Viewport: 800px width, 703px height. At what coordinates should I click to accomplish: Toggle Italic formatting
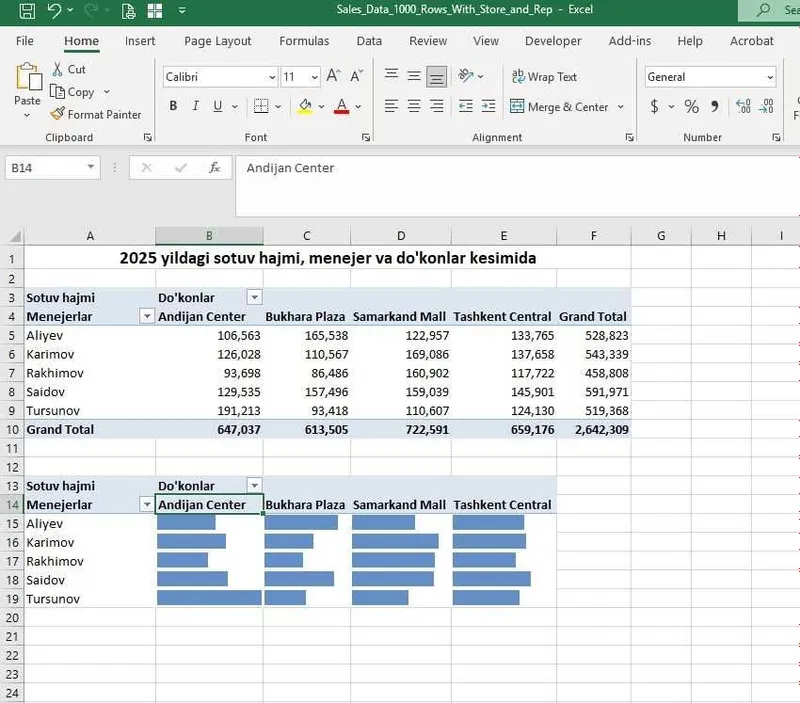point(195,106)
